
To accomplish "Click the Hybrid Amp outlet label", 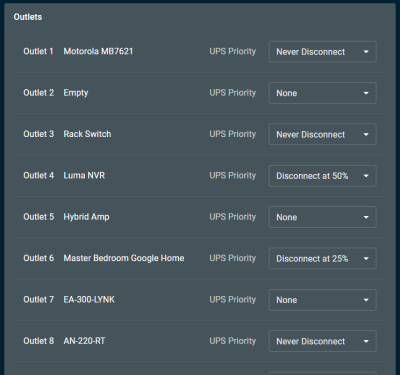I will pos(86,217).
